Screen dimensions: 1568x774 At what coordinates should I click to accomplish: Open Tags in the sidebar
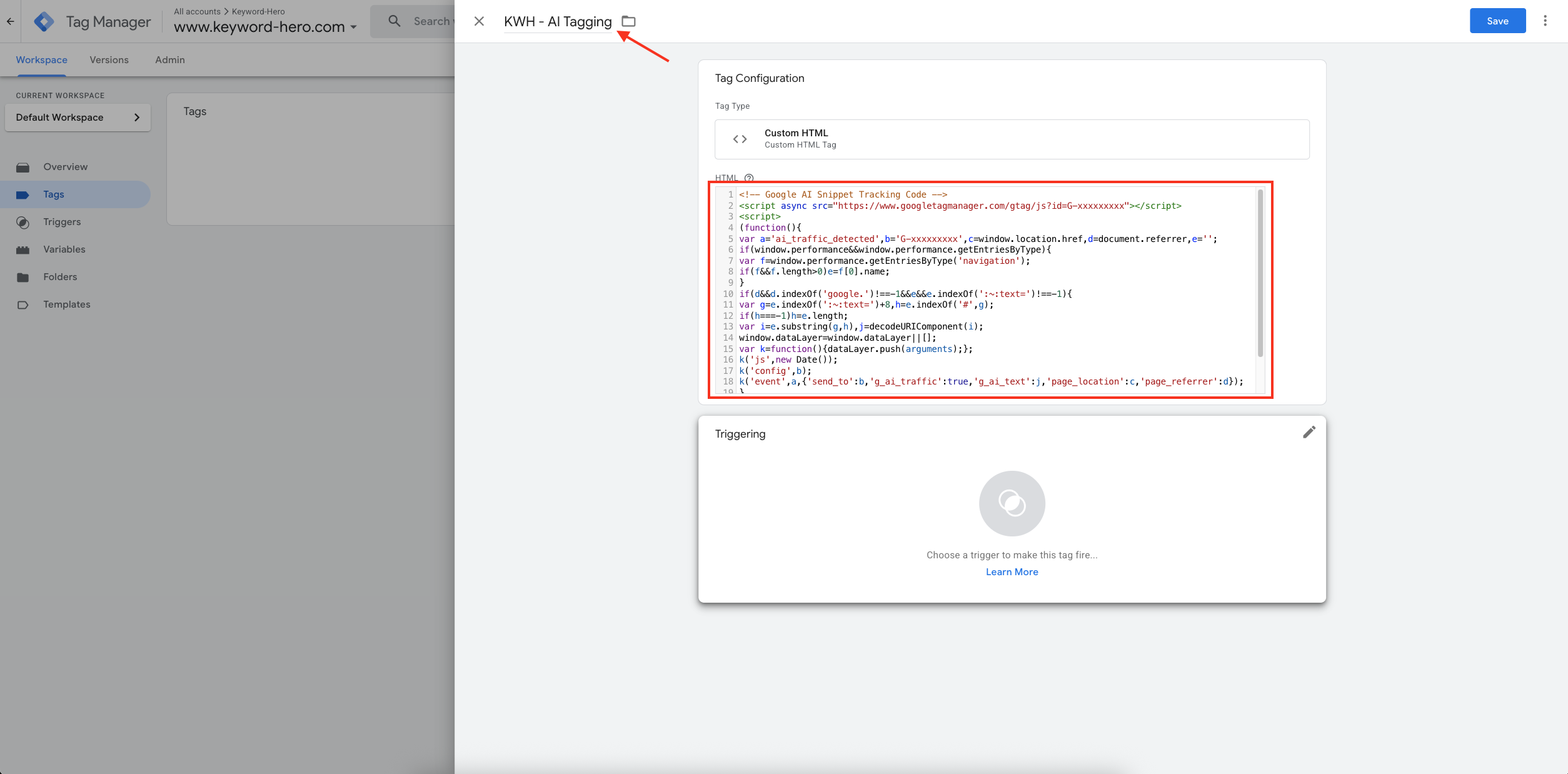tap(75, 194)
